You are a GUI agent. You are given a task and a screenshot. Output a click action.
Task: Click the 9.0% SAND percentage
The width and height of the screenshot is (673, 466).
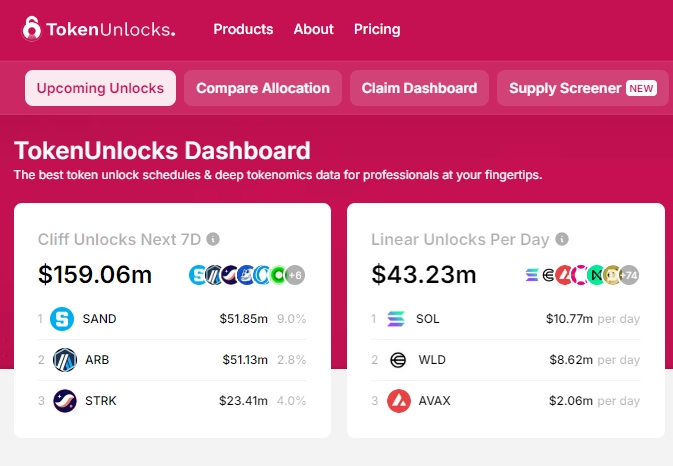tap(291, 319)
